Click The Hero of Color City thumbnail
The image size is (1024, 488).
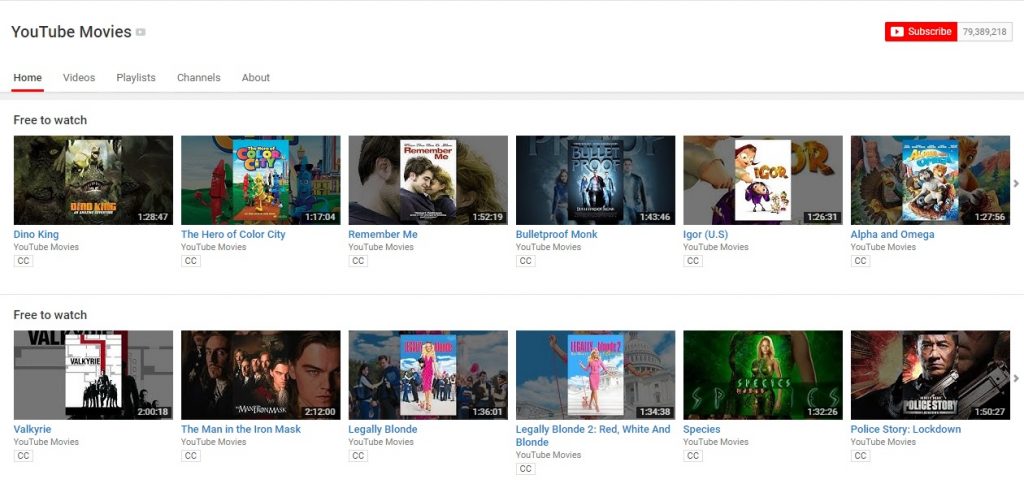pos(260,180)
